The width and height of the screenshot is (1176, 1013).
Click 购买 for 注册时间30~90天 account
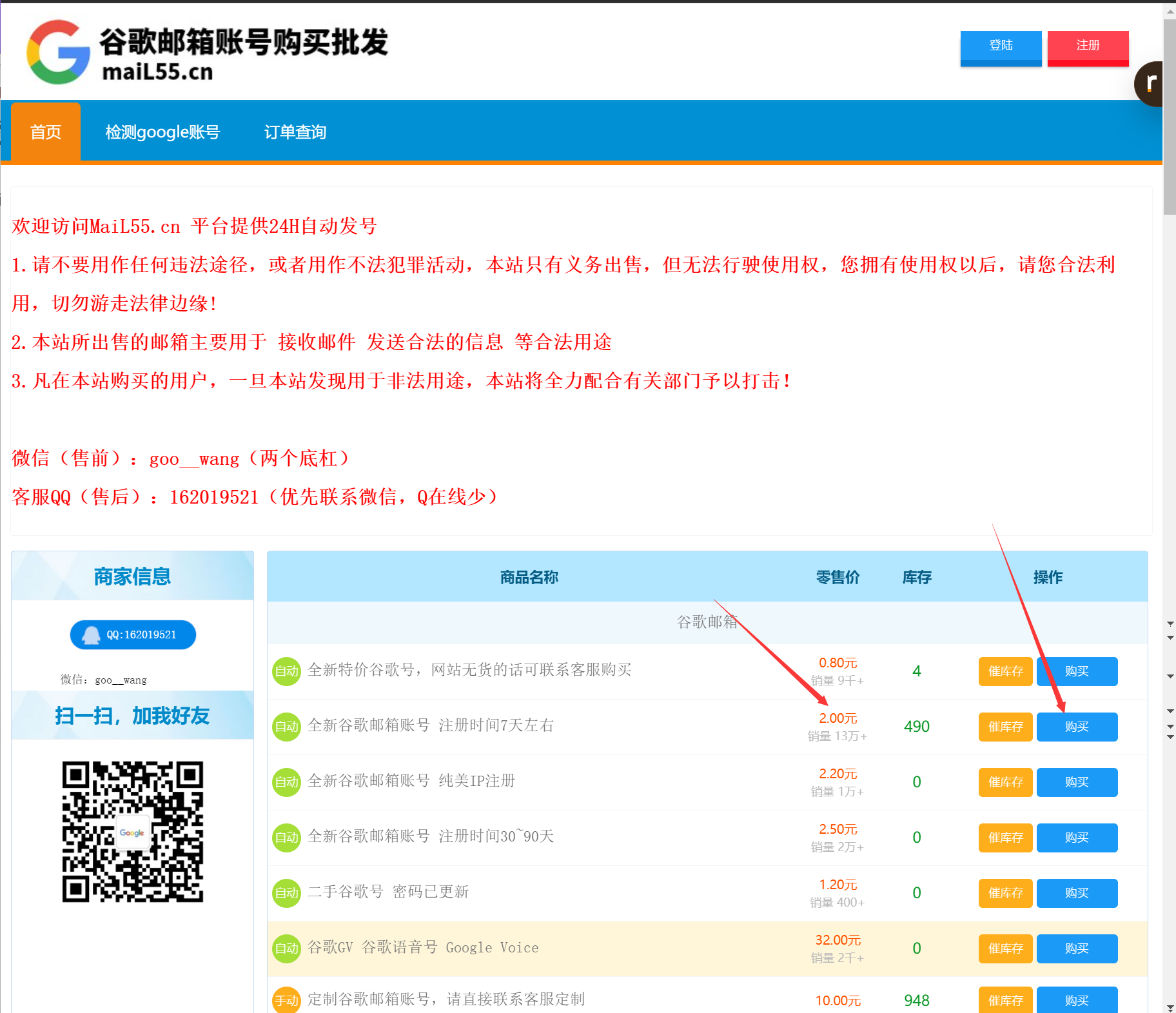(1077, 838)
